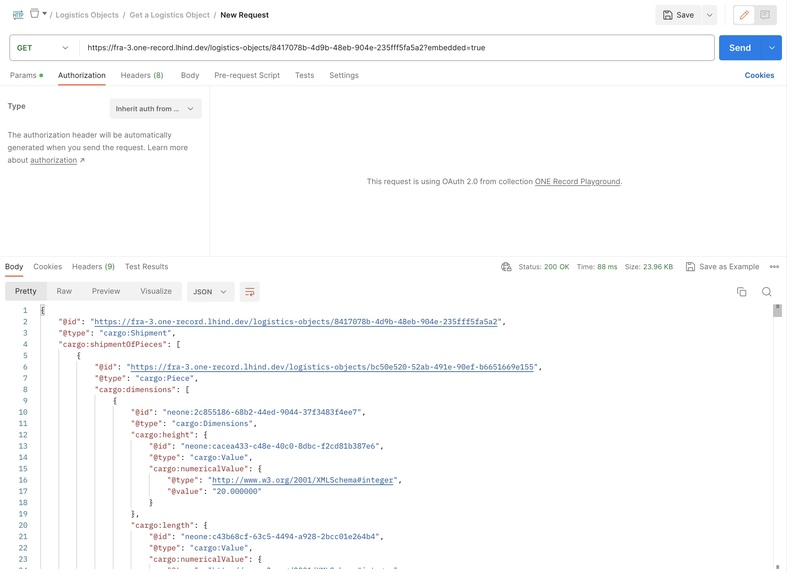Screen dimensions: 787x573
Task: Open the Cookies link at right
Action: point(759,75)
